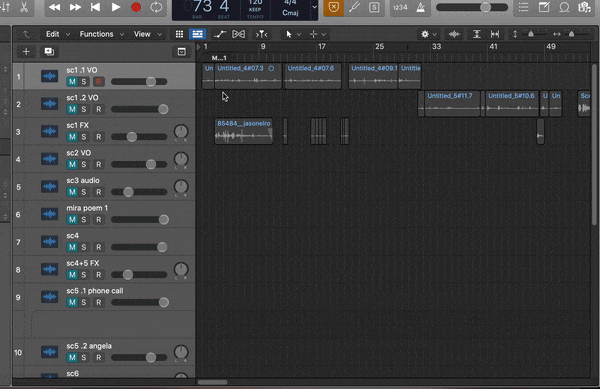Click the sc3 audio track waveform icon
The image size is (600, 389).
tap(49, 187)
